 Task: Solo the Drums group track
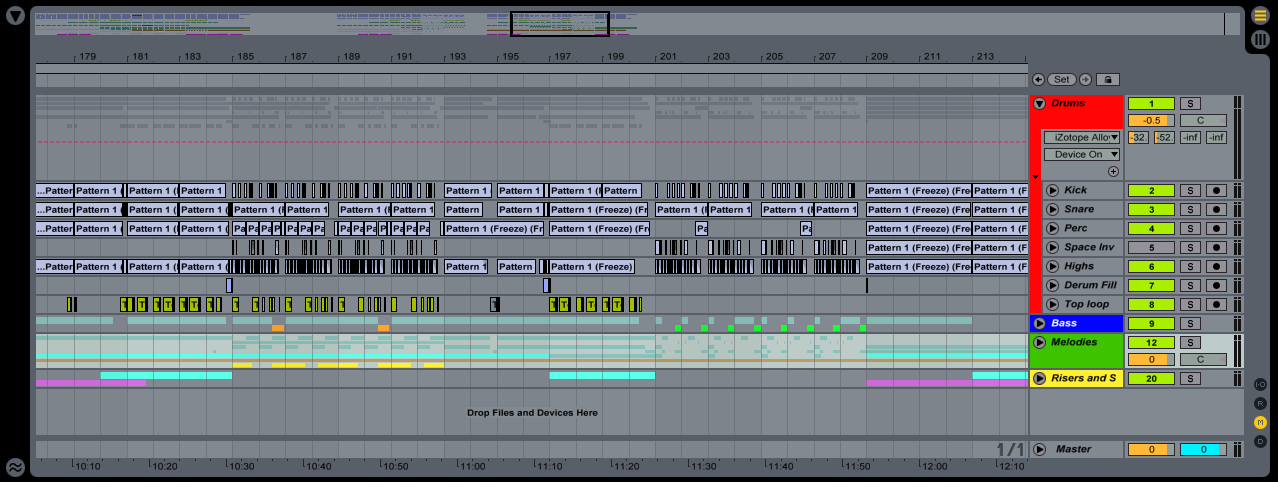coord(1190,103)
